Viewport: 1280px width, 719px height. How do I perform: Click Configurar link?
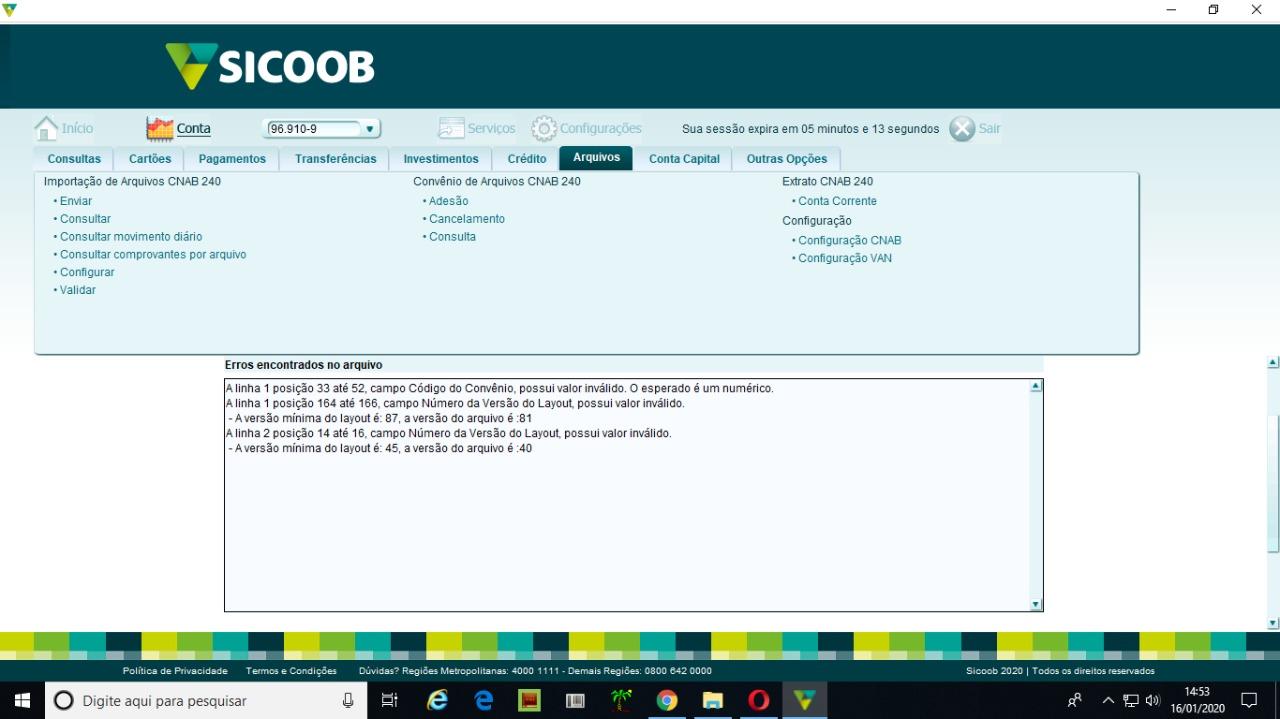pyautogui.click(x=87, y=272)
